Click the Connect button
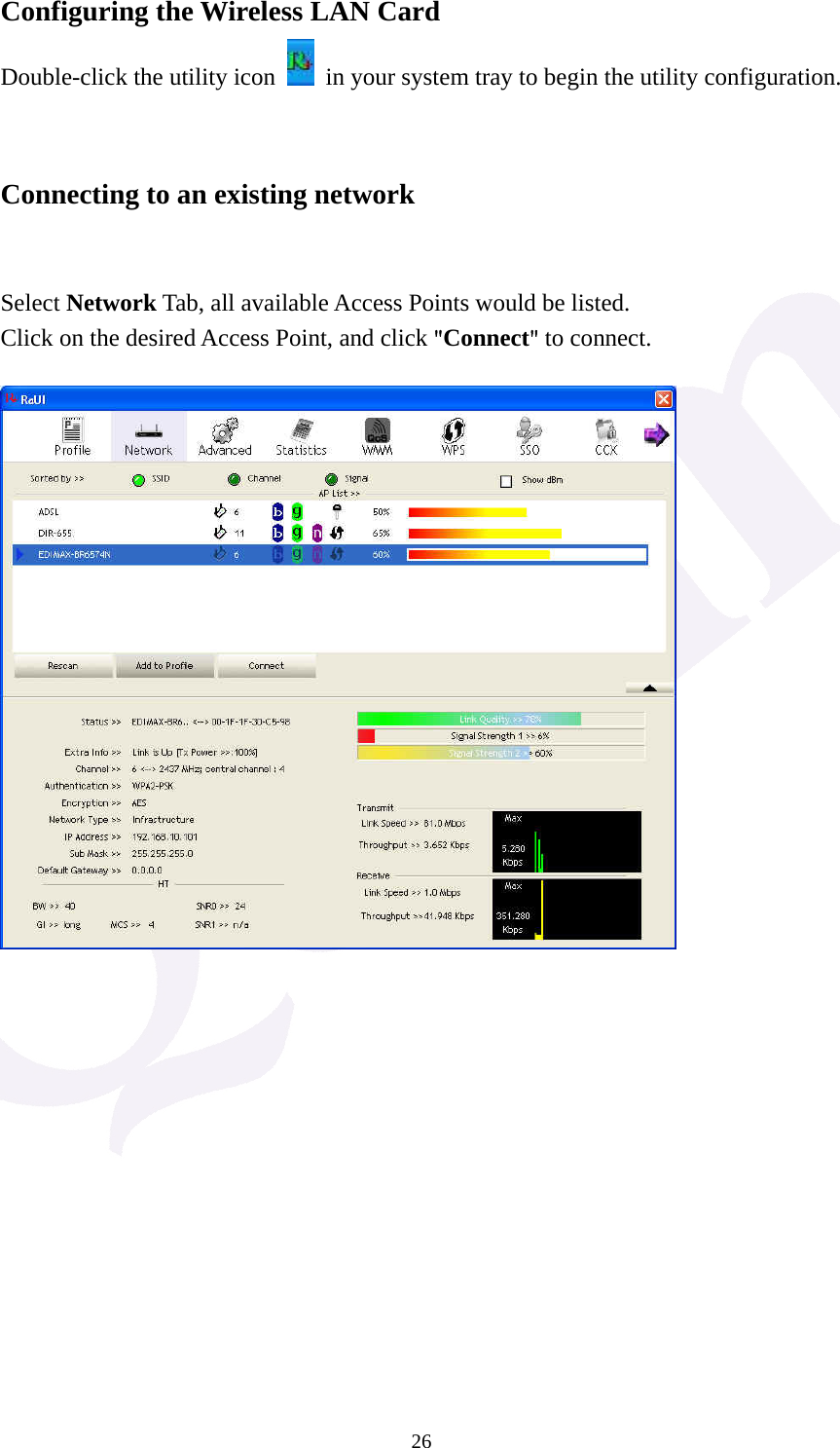840x1448 pixels. click(266, 665)
